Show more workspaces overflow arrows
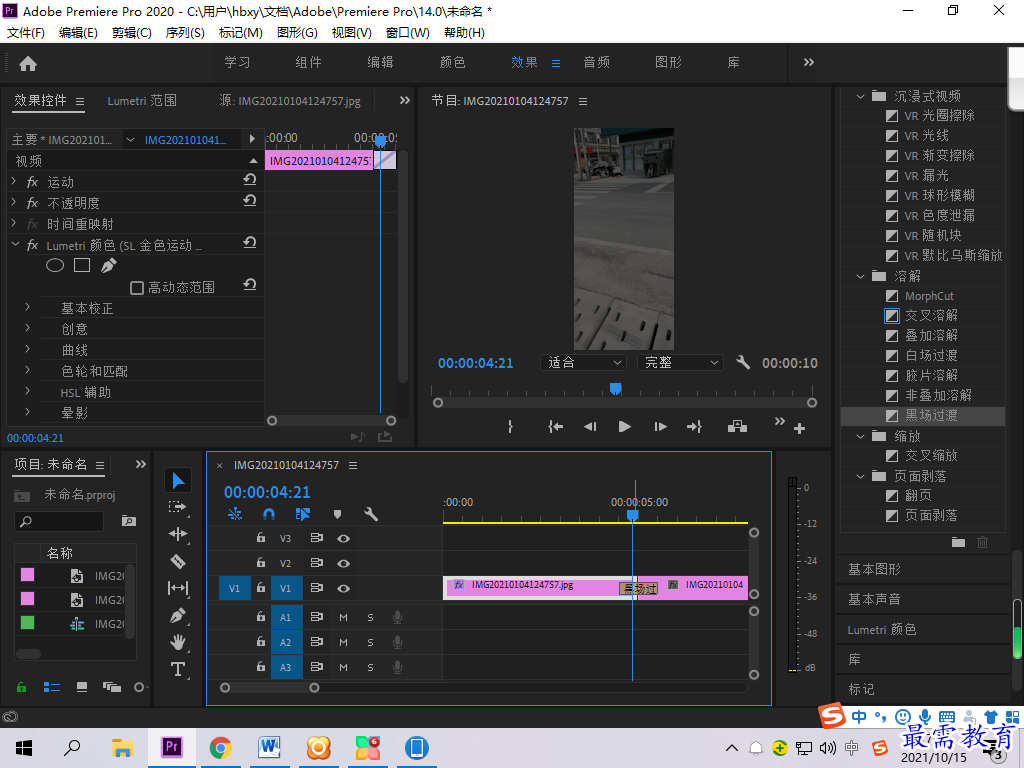This screenshot has width=1024, height=768. pos(809,63)
